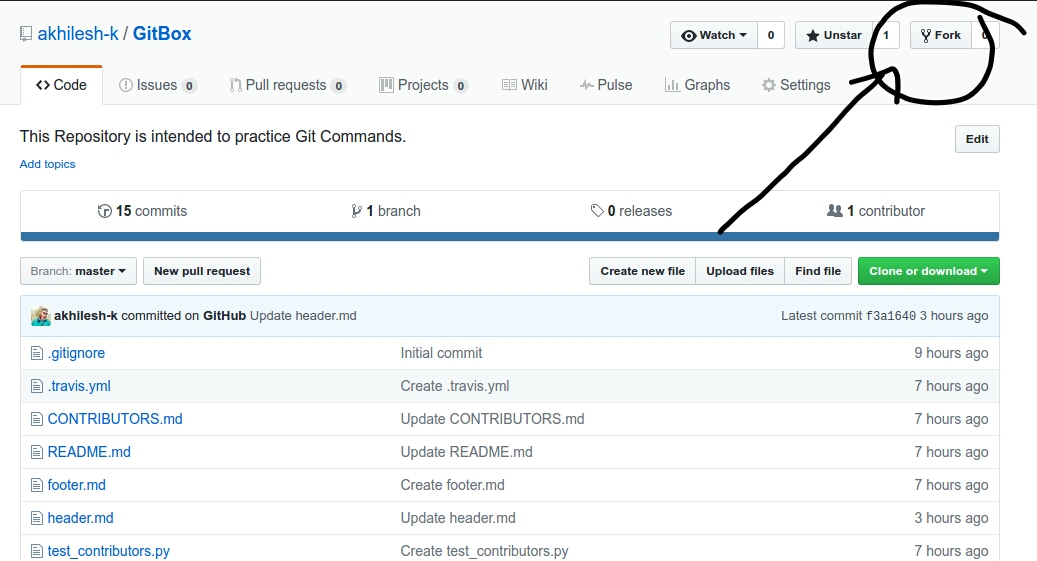Open the Update README.md commit message
This screenshot has width=1037, height=561.
(466, 453)
